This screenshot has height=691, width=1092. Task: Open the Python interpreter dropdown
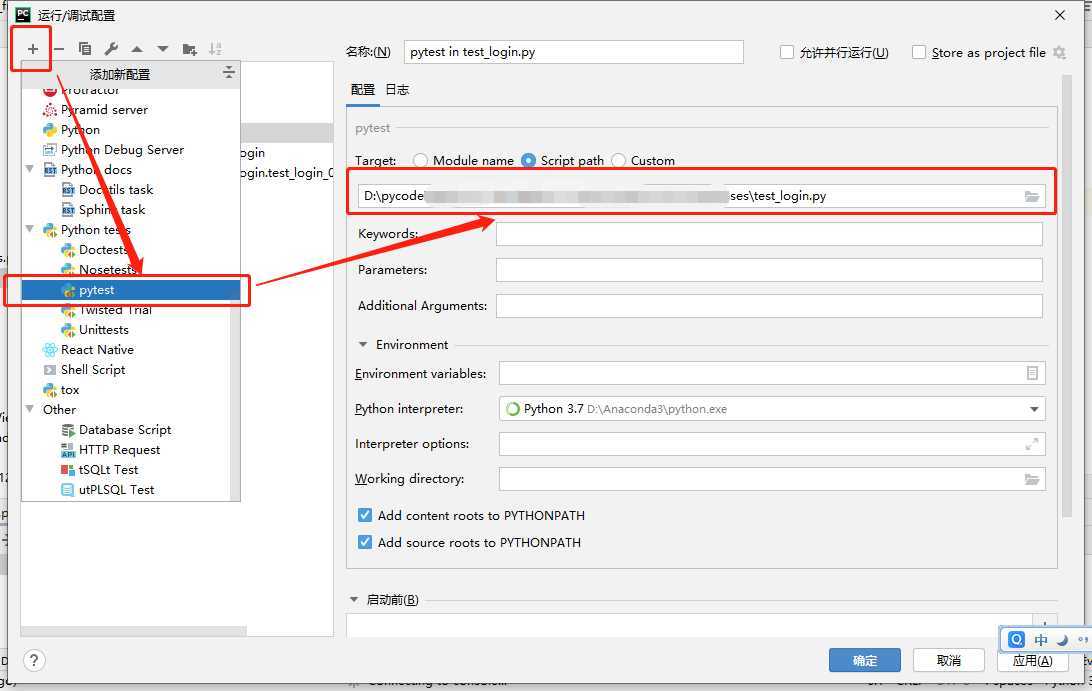(1034, 409)
